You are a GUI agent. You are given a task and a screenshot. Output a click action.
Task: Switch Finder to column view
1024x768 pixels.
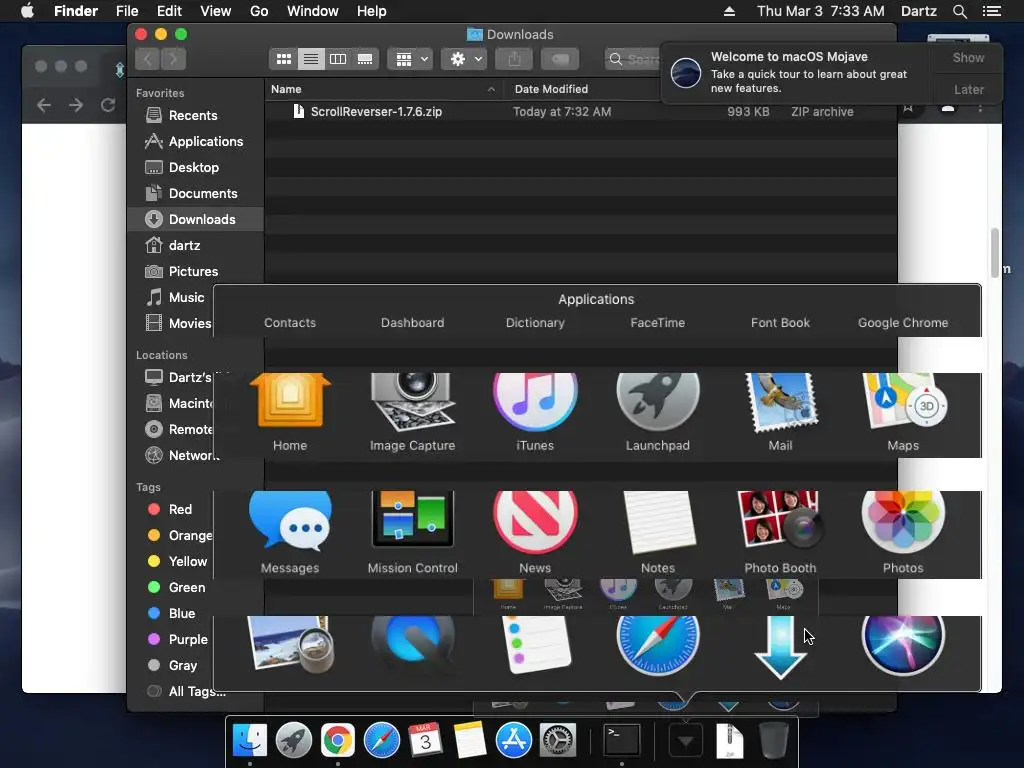point(338,59)
